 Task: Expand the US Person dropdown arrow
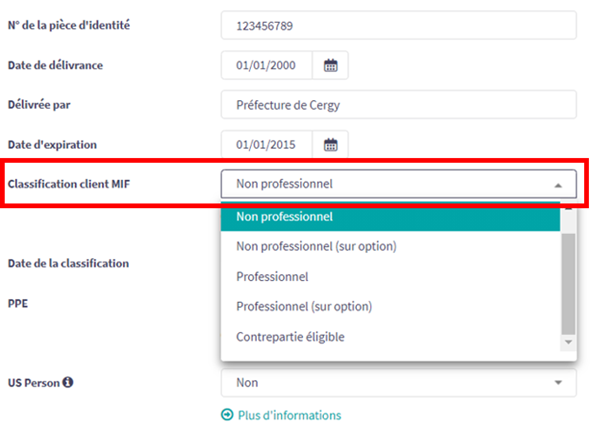557,382
